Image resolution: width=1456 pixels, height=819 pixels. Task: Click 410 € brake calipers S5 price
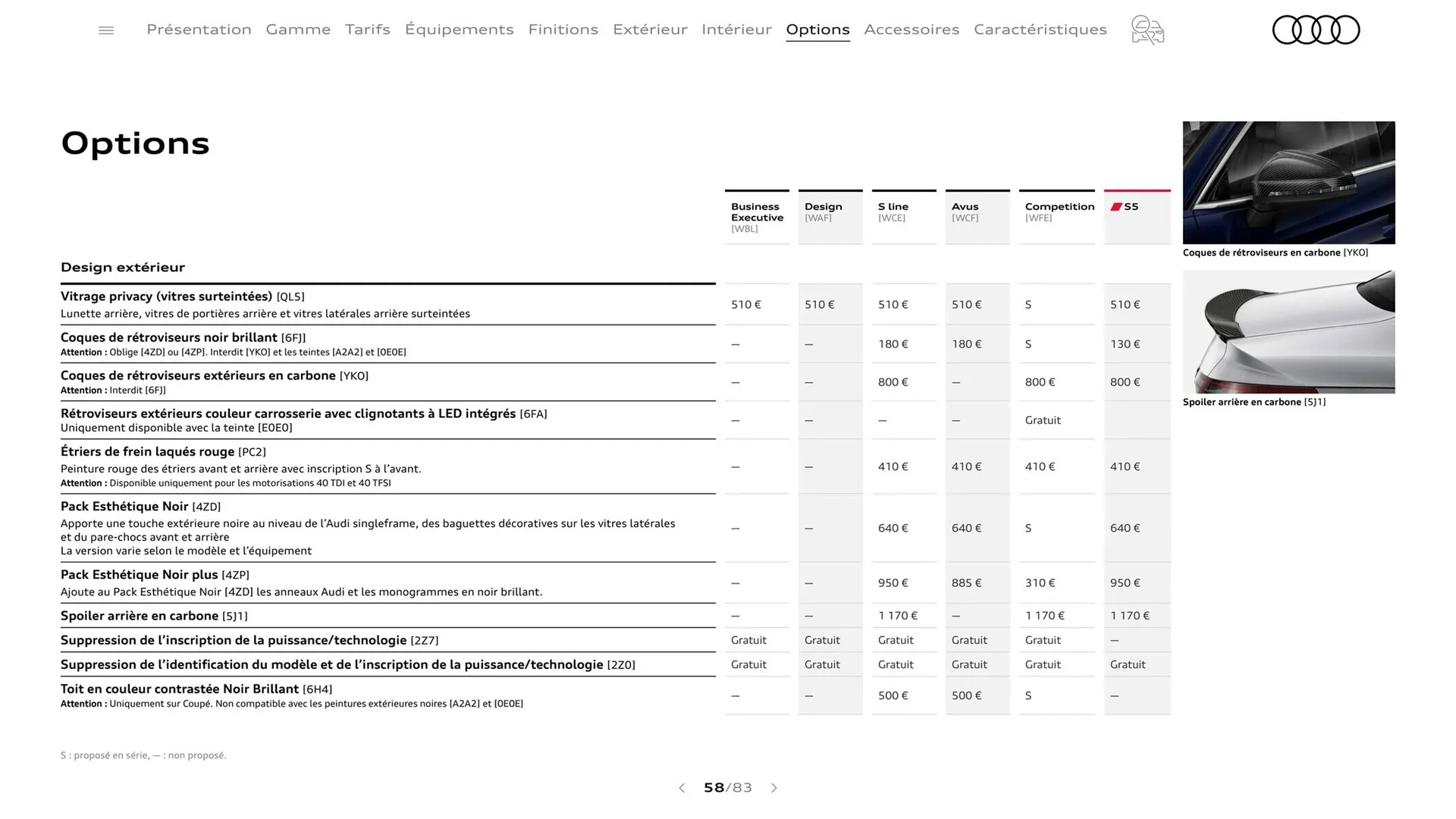[1125, 467]
